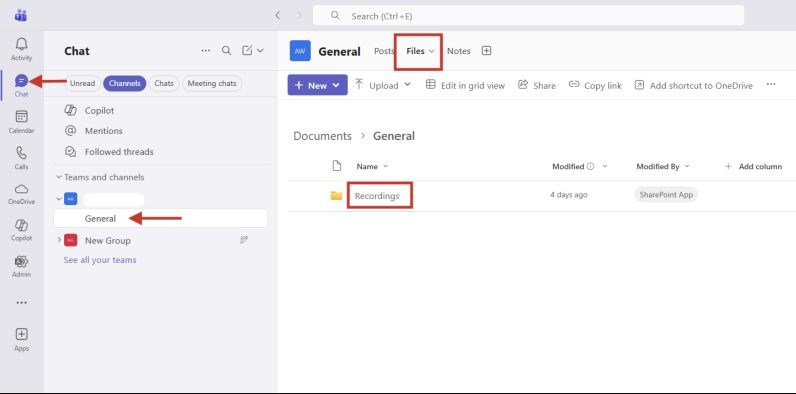Click Add shortcut to OneDrive

coord(694,85)
